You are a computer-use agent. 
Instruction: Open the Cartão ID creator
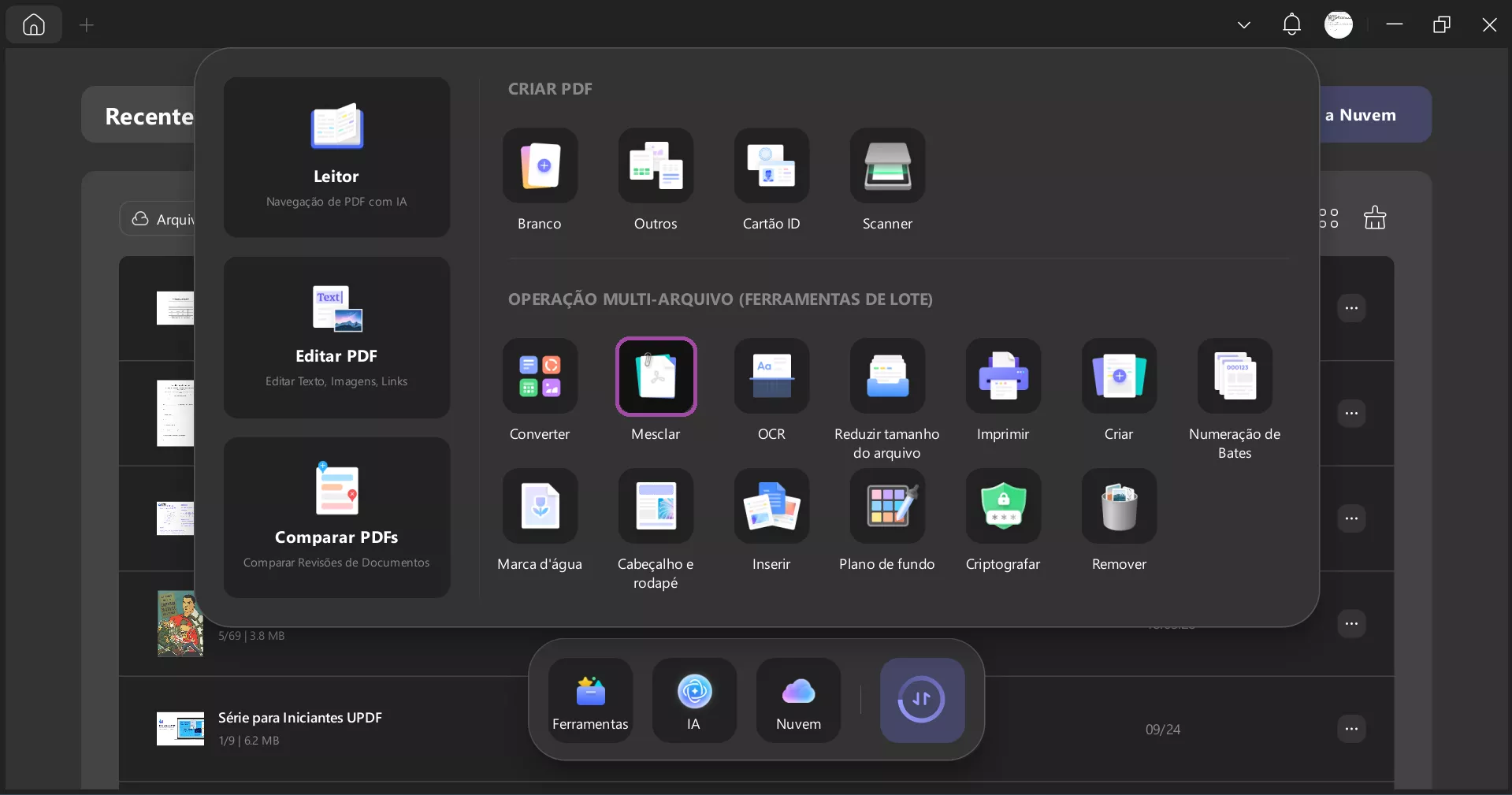tap(771, 165)
